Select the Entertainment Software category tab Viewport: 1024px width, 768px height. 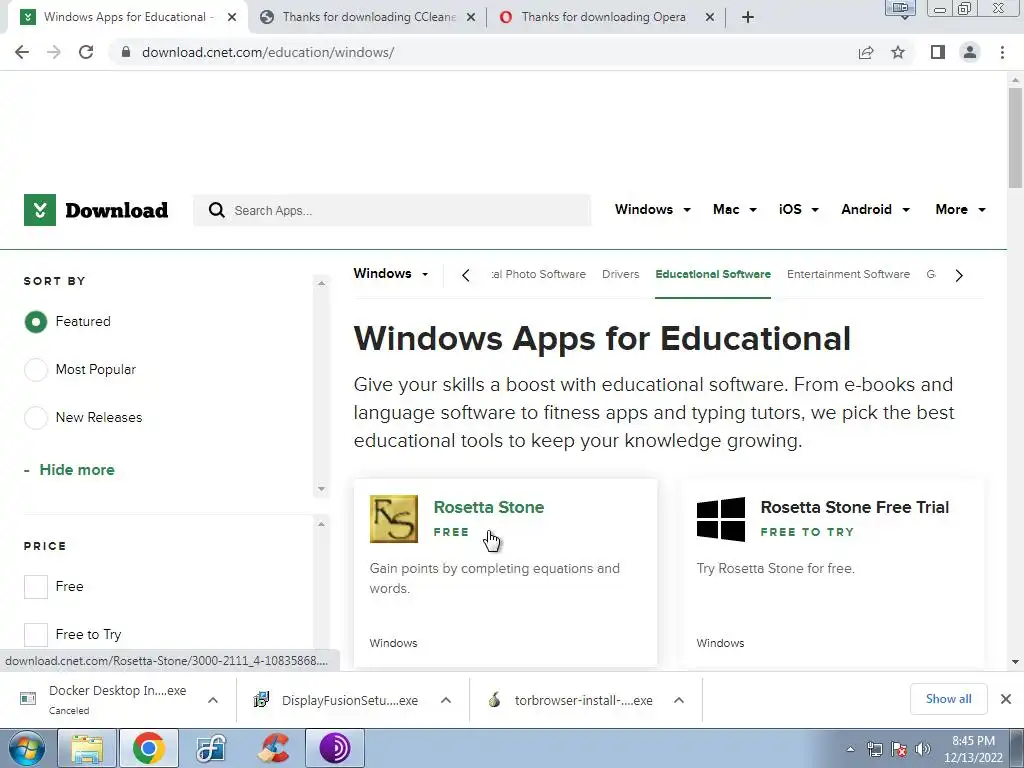pyautogui.click(x=848, y=274)
